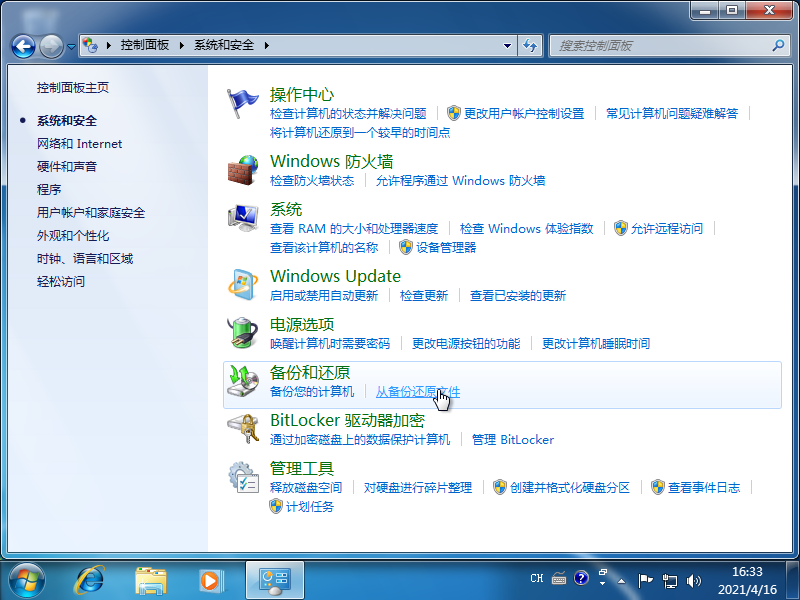
Task: Show hidden tray icons arrow
Action: click(x=621, y=581)
